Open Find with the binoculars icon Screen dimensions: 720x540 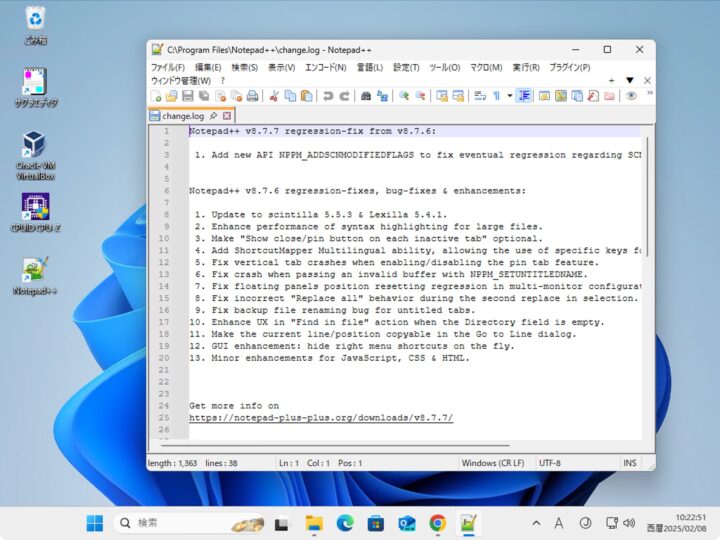click(x=366, y=96)
